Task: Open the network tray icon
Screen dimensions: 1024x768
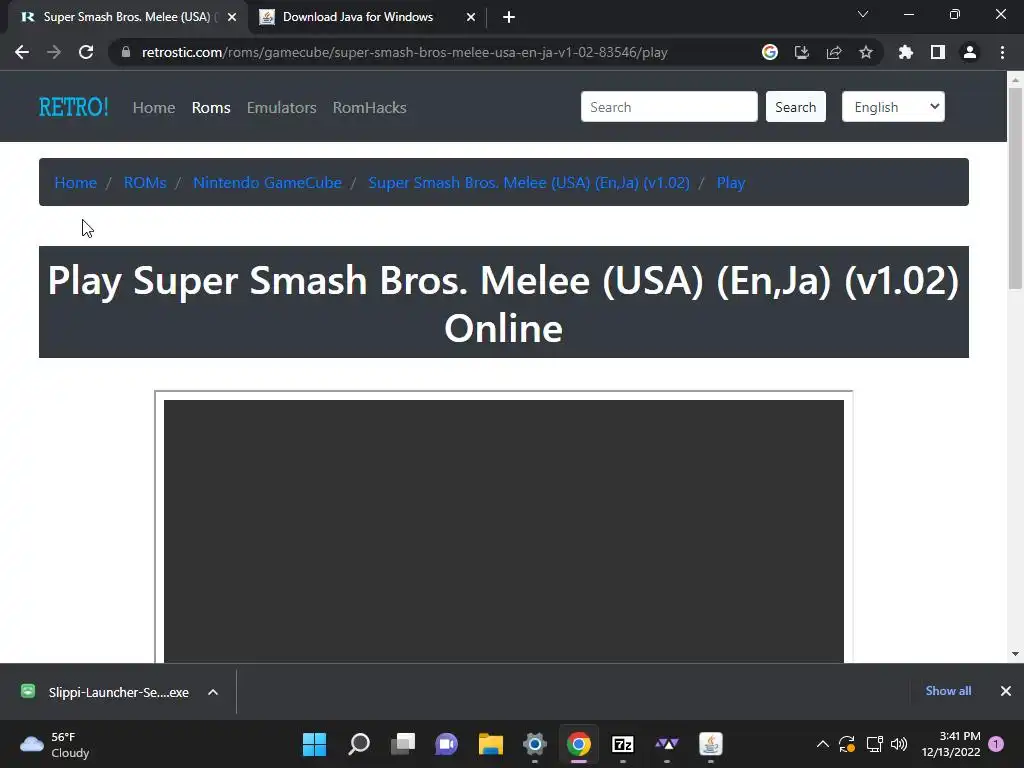Action: (874, 744)
